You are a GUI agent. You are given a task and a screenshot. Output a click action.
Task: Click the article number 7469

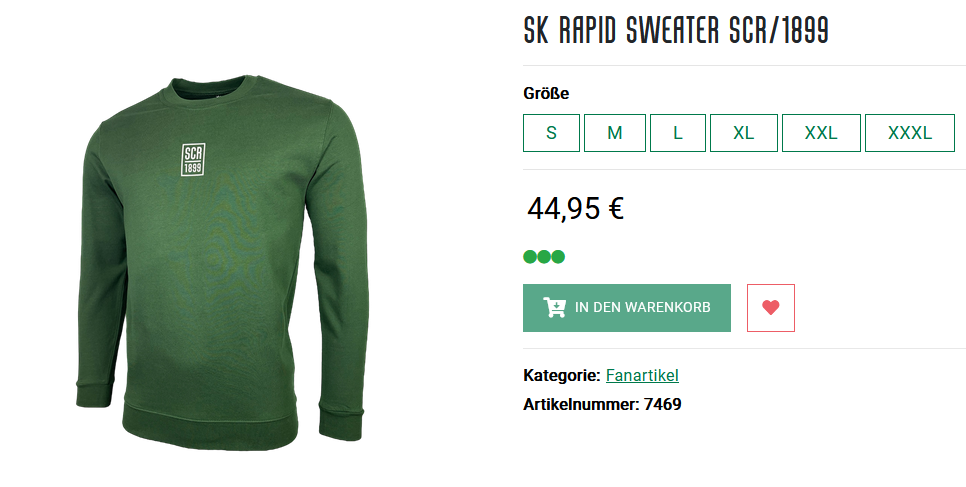coord(662,404)
